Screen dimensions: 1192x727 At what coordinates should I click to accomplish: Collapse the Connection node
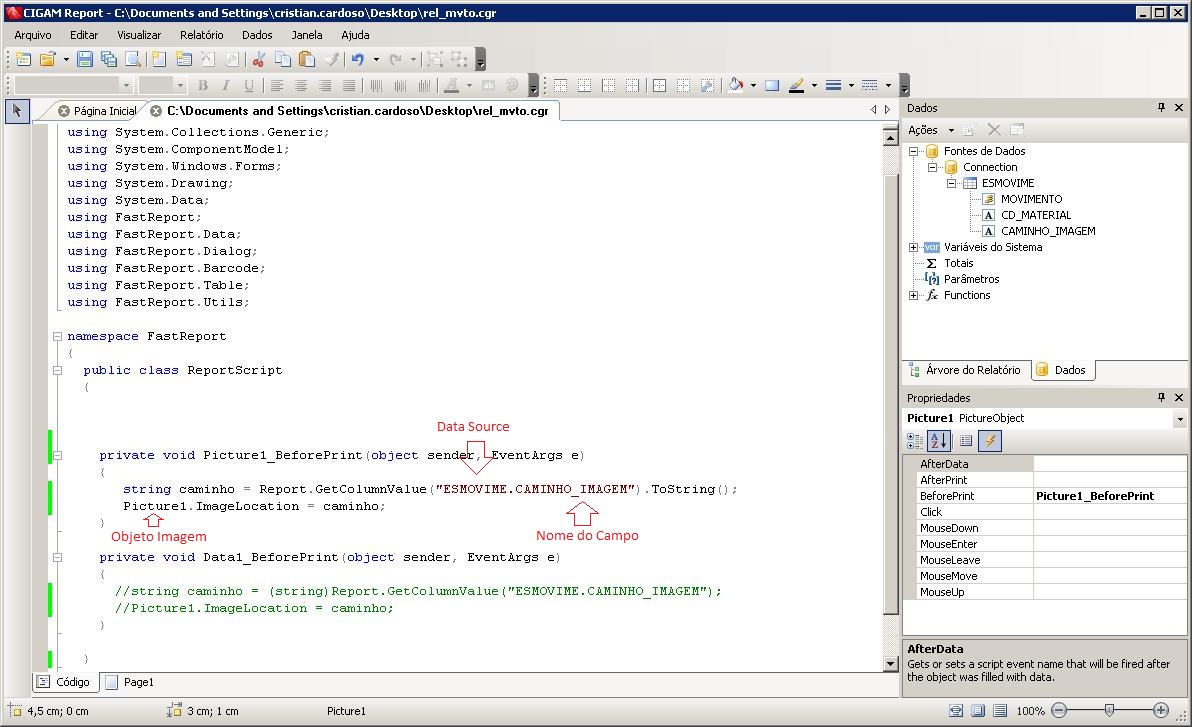pos(932,167)
